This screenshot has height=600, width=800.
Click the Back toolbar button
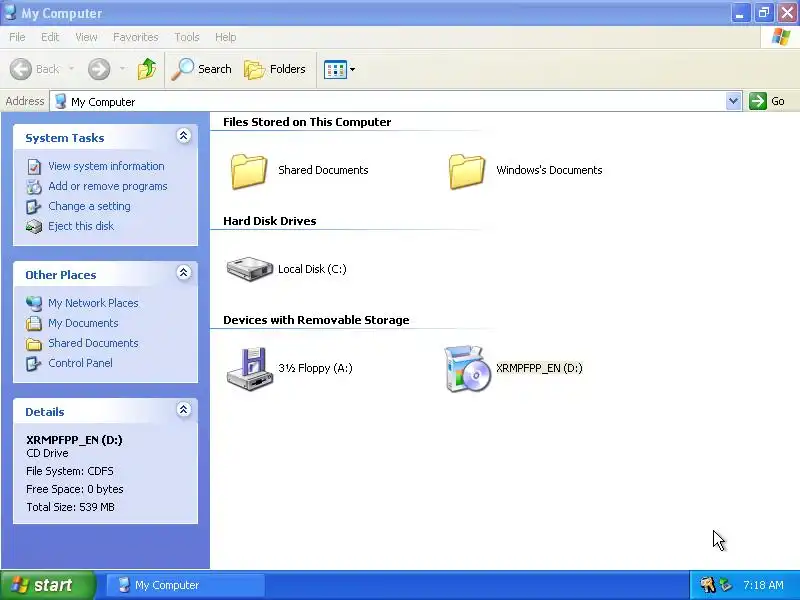tap(35, 69)
